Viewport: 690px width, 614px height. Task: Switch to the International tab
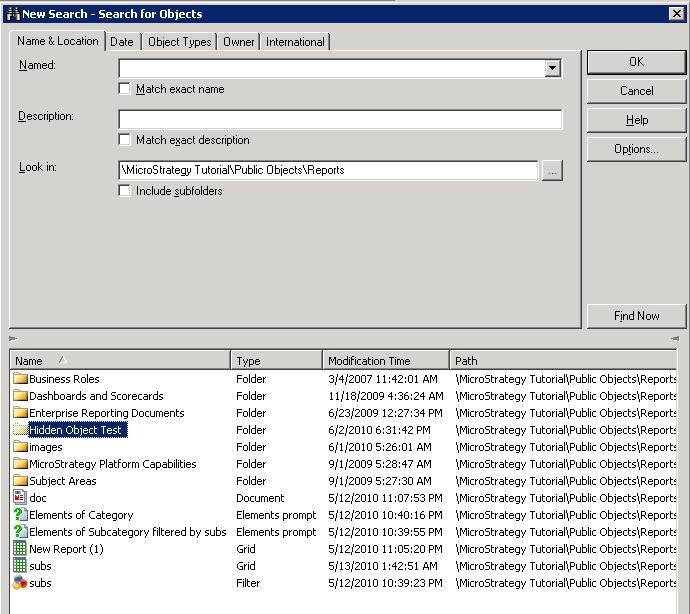click(x=295, y=42)
